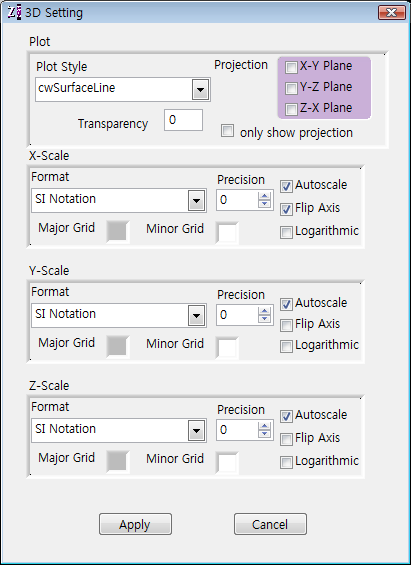The image size is (411, 565).
Task: Check only show projection option
Action: [227, 131]
